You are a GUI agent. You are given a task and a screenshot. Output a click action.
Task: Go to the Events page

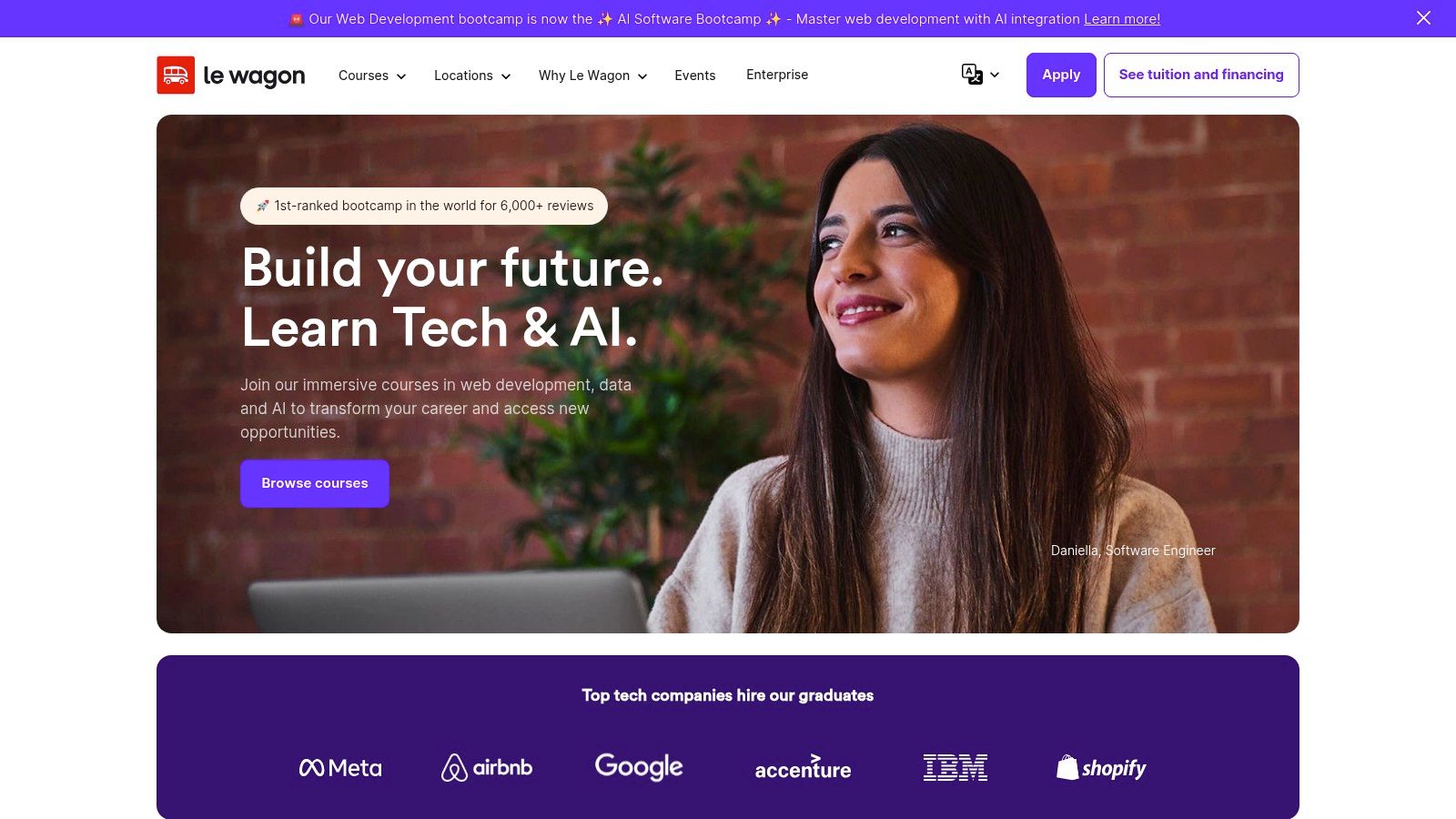pos(695,76)
